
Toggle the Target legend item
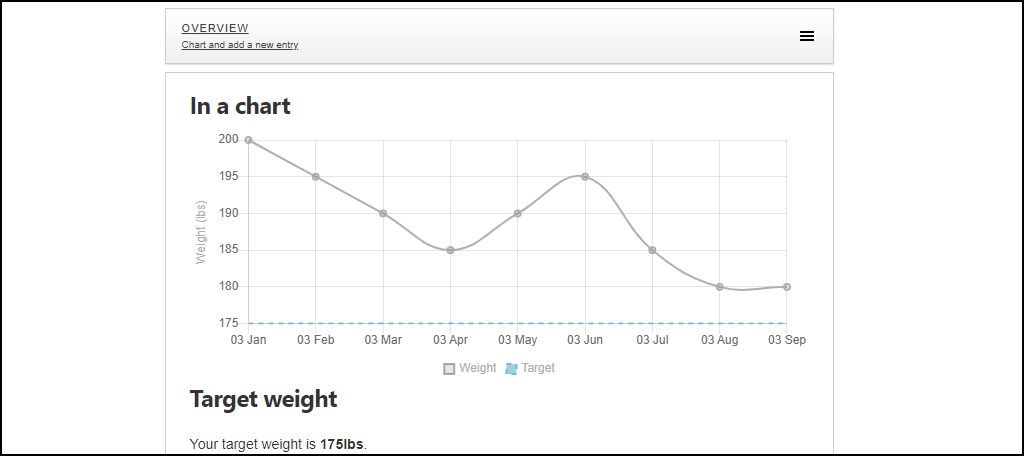click(530, 368)
